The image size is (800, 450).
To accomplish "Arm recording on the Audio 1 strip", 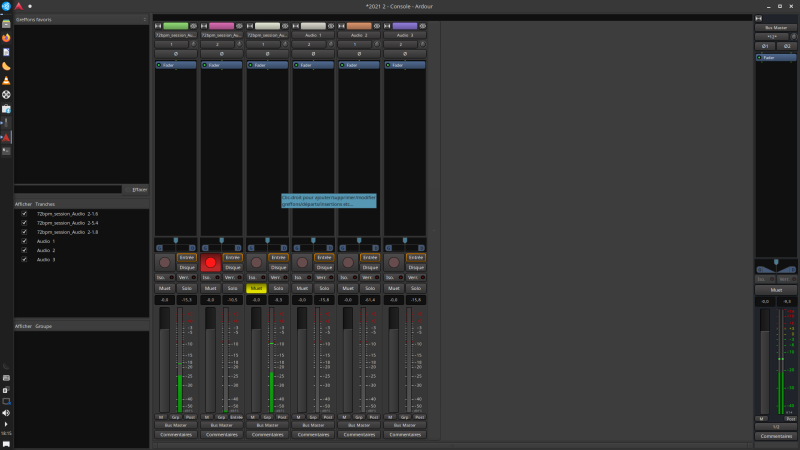I will click(x=302, y=262).
